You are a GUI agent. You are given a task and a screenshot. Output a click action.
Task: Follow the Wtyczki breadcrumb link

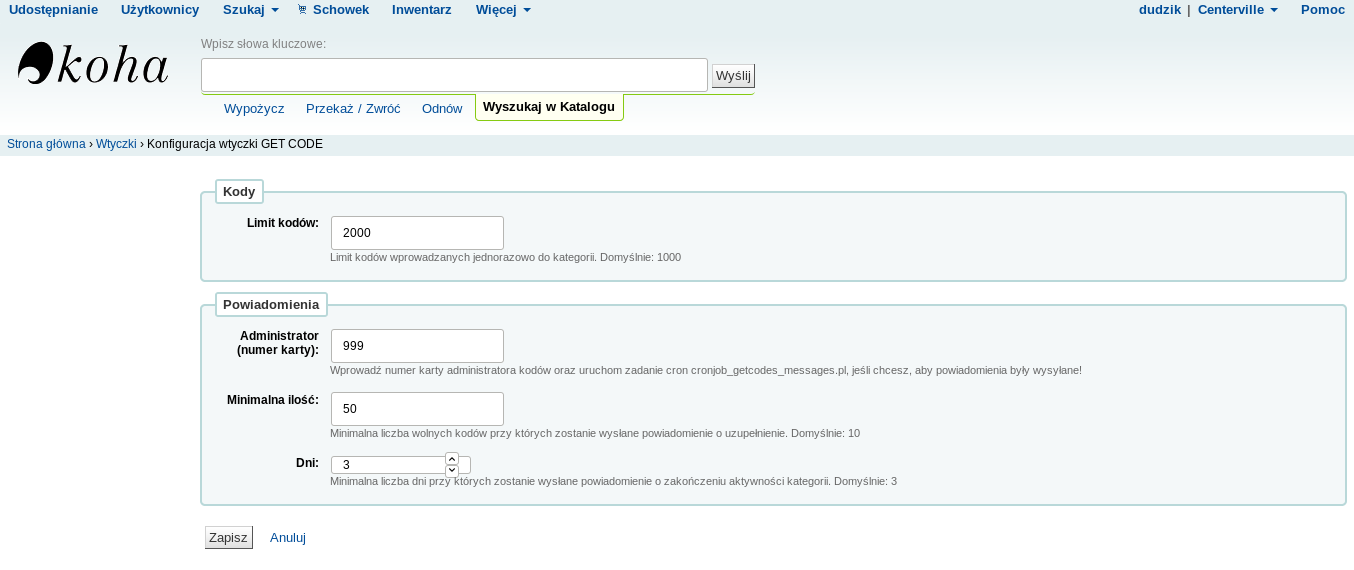116,144
